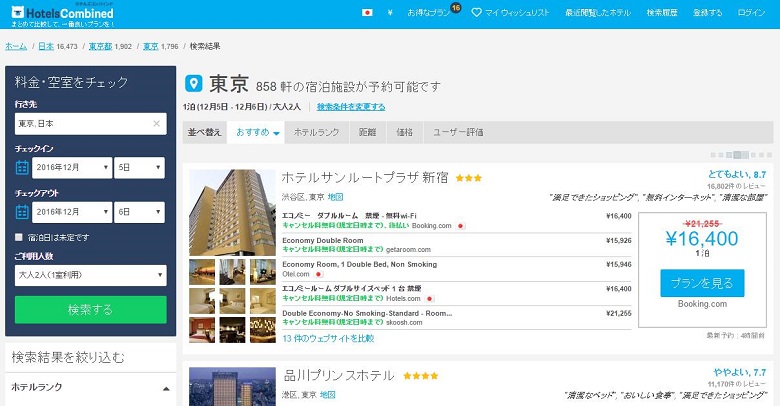Click the プランを見る button
The width and height of the screenshot is (780, 406).
coord(702,283)
